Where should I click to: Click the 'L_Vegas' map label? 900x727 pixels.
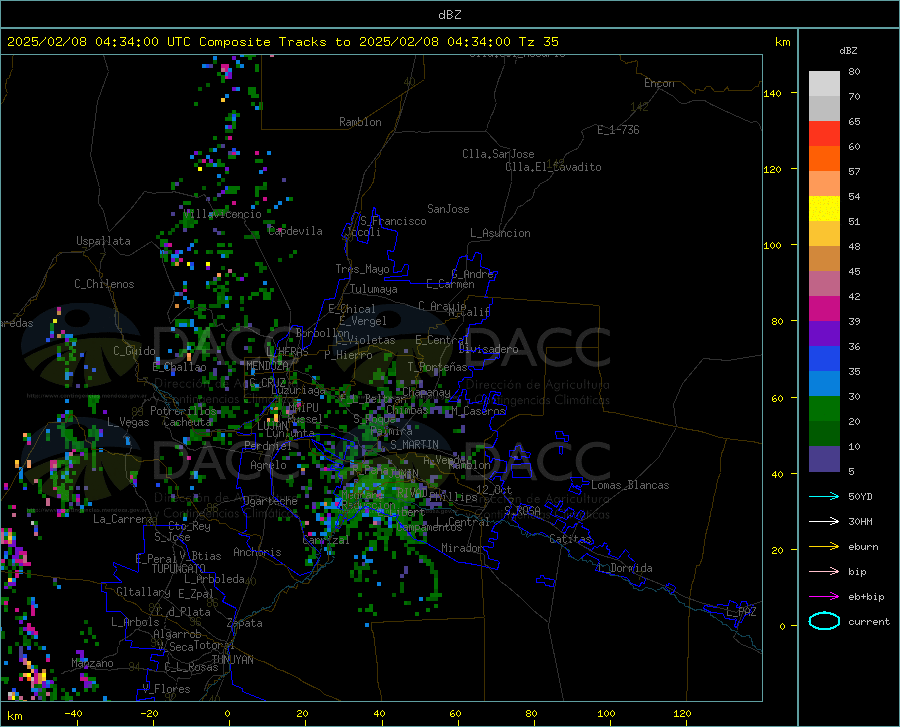click(129, 422)
